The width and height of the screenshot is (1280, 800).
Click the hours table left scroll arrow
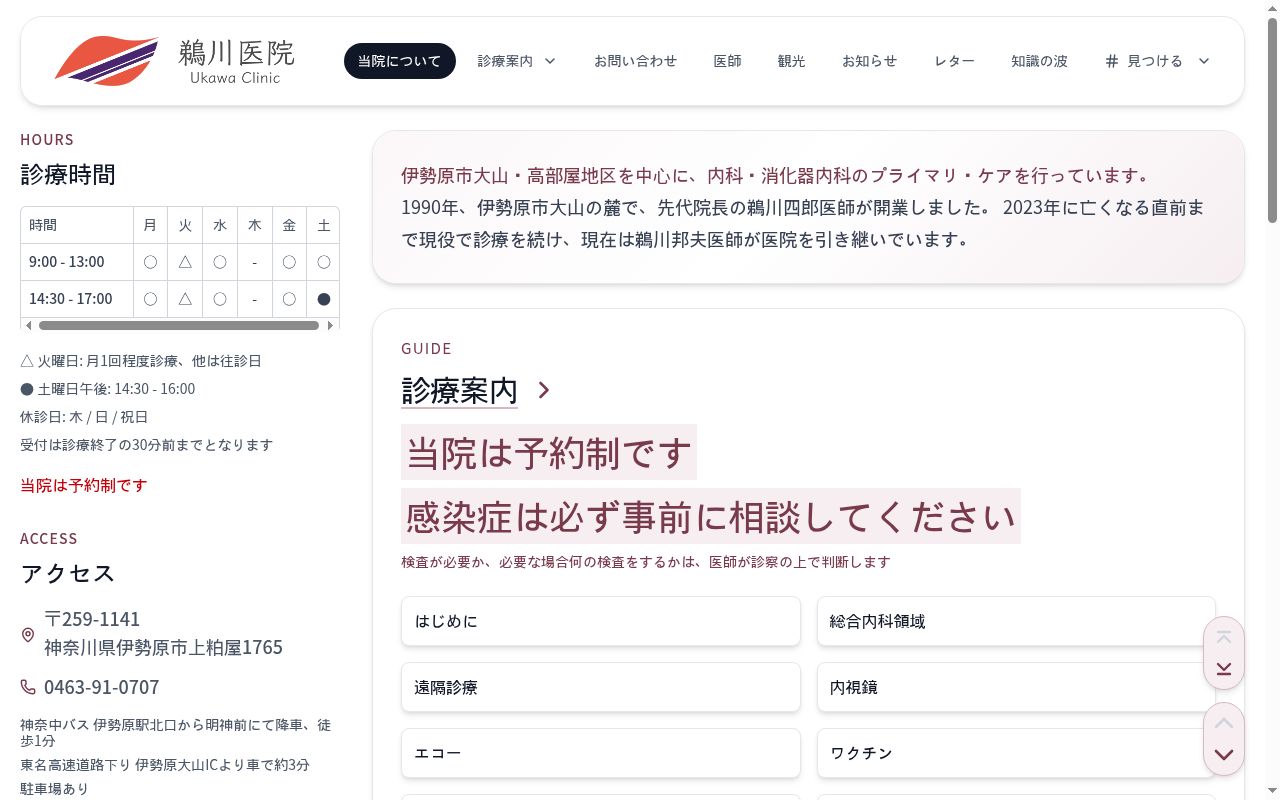coord(28,325)
